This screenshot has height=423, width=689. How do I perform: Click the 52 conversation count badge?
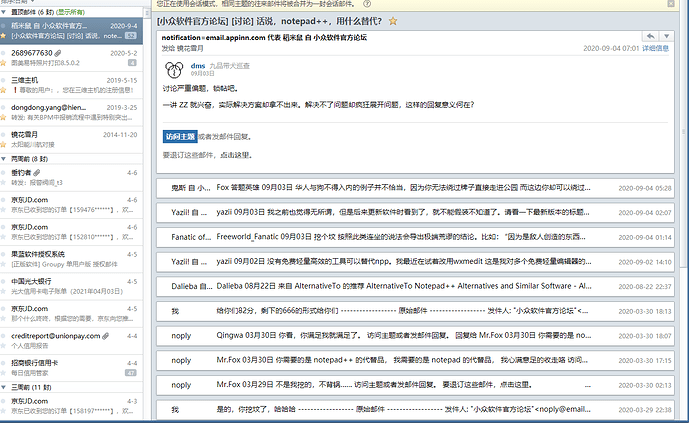point(131,36)
